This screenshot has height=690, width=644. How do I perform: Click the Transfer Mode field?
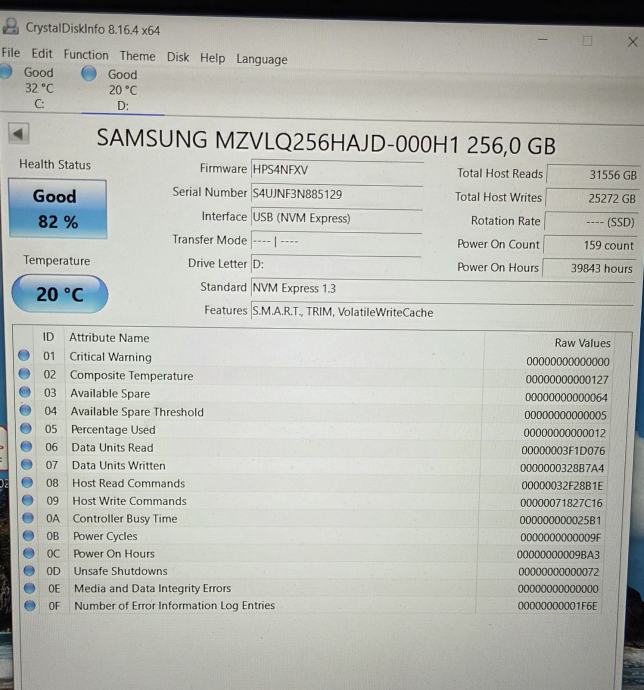[336, 241]
